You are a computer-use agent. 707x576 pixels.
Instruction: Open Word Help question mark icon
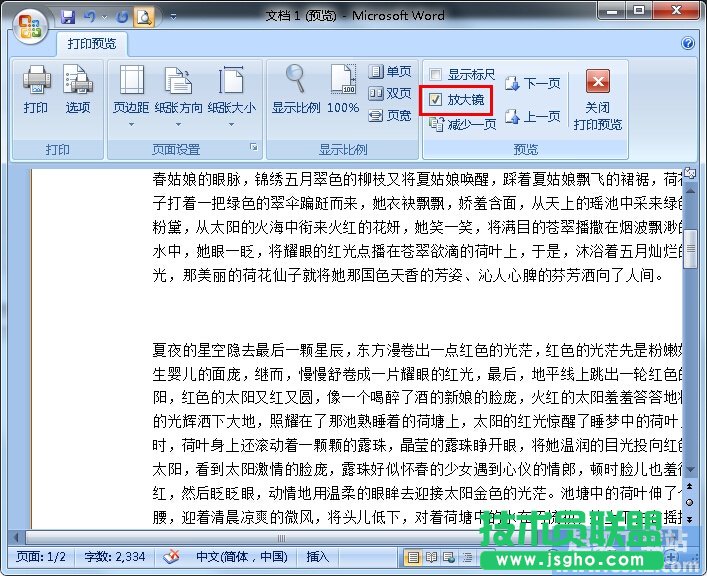point(688,44)
